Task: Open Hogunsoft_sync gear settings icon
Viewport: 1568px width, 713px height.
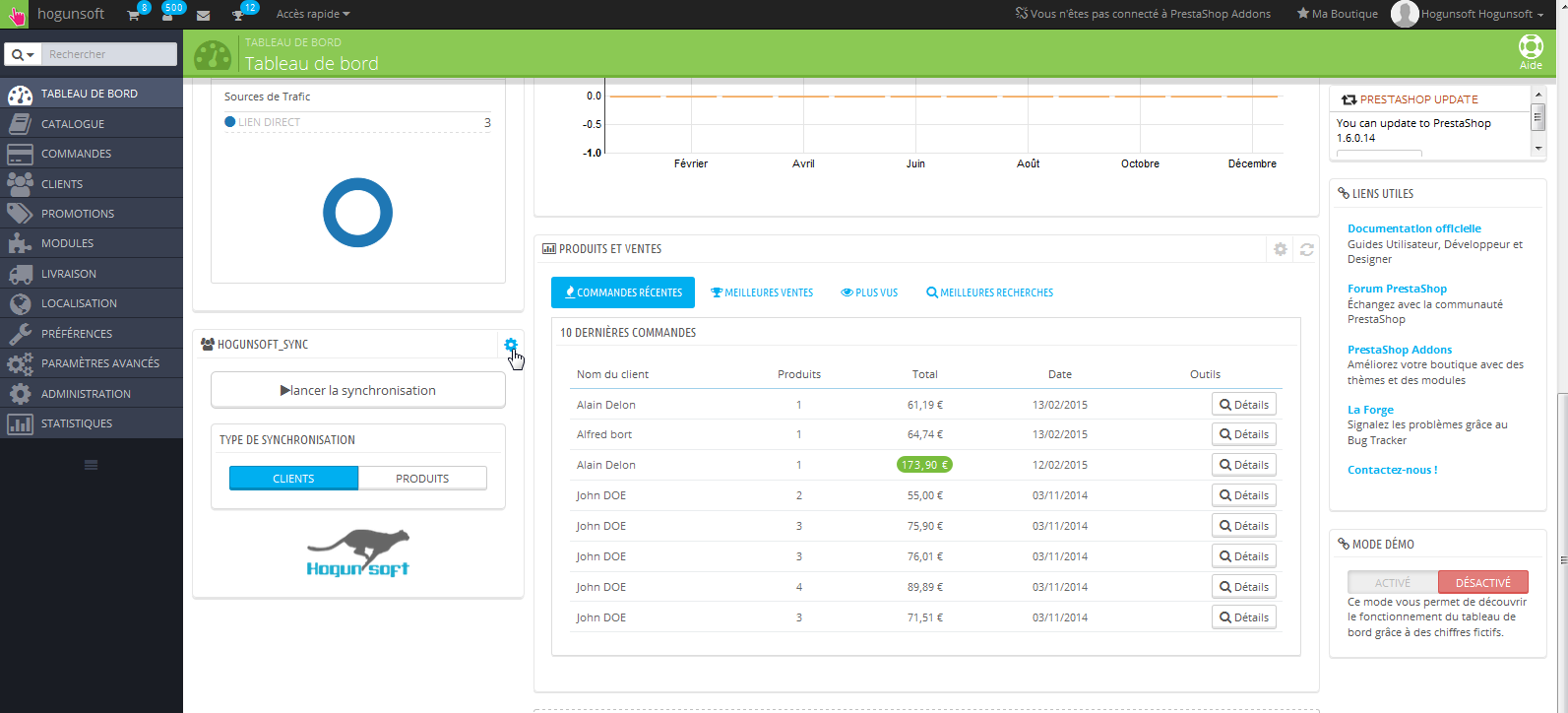Action: 510,345
